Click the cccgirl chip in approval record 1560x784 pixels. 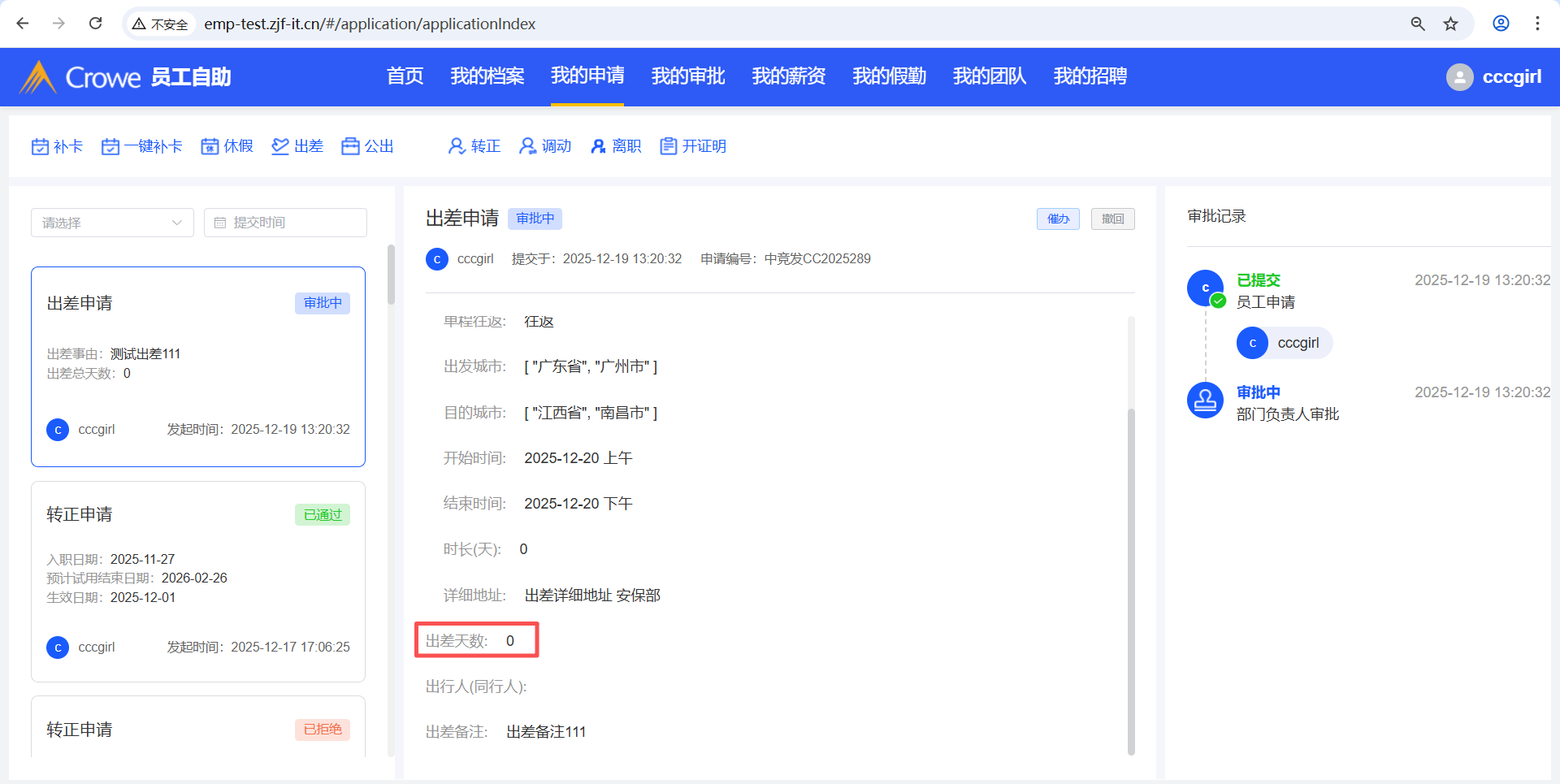click(1285, 343)
